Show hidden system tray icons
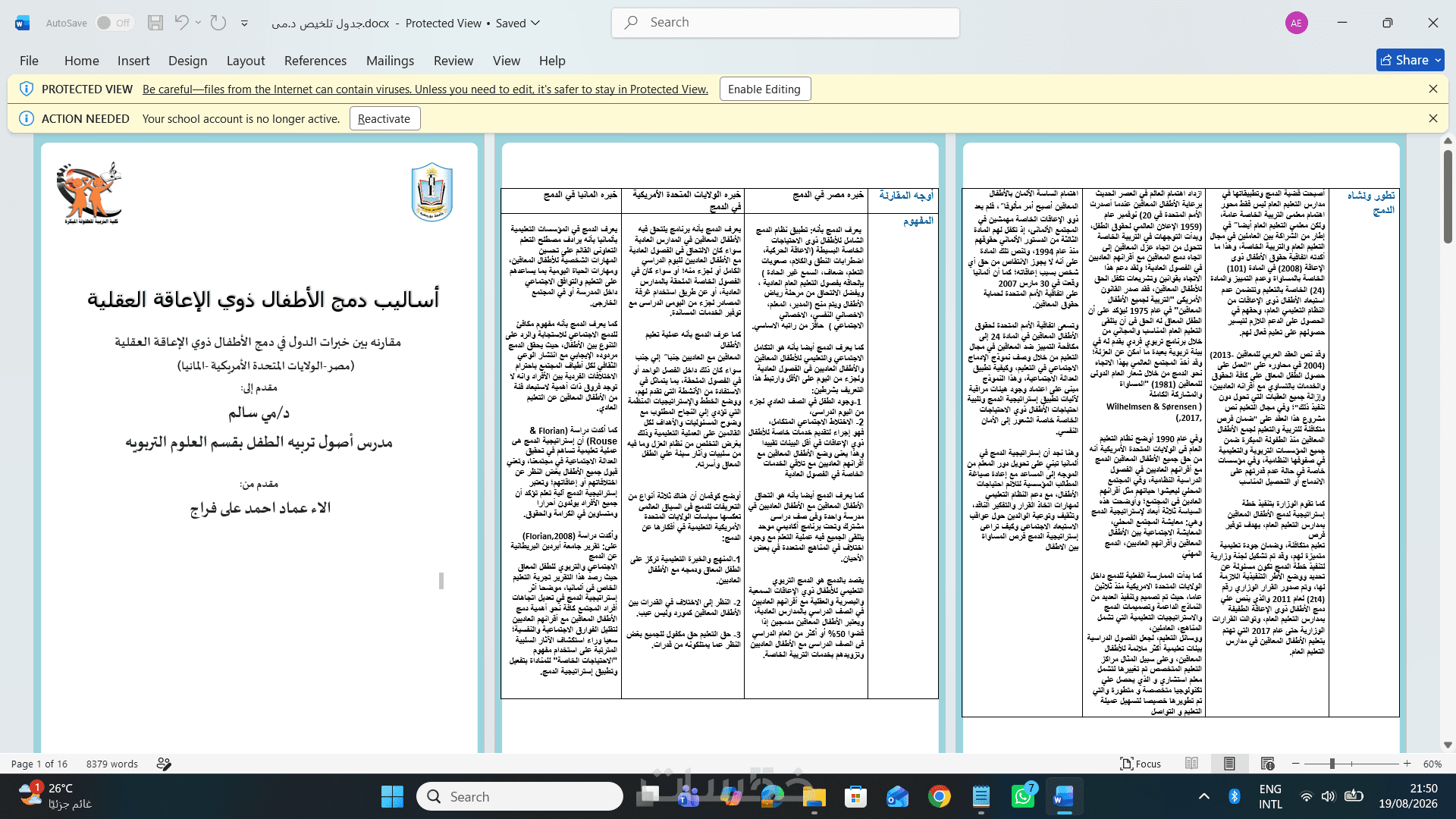1456x819 pixels. click(1204, 796)
